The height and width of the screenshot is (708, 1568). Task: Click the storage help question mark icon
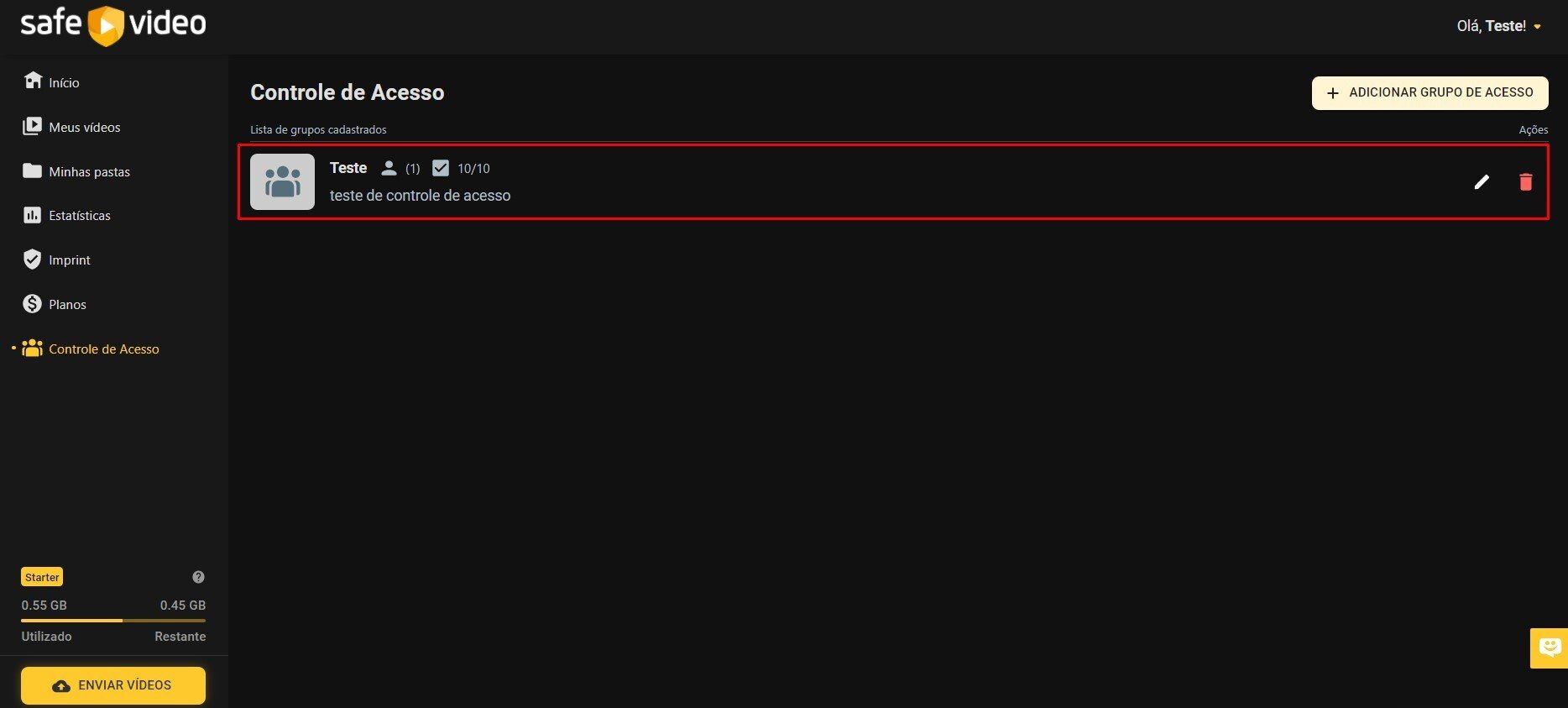click(198, 577)
